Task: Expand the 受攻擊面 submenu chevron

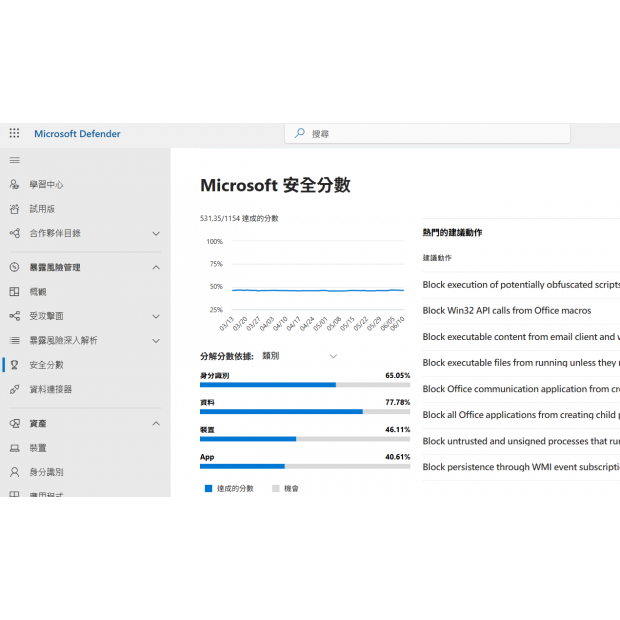Action: point(155,316)
